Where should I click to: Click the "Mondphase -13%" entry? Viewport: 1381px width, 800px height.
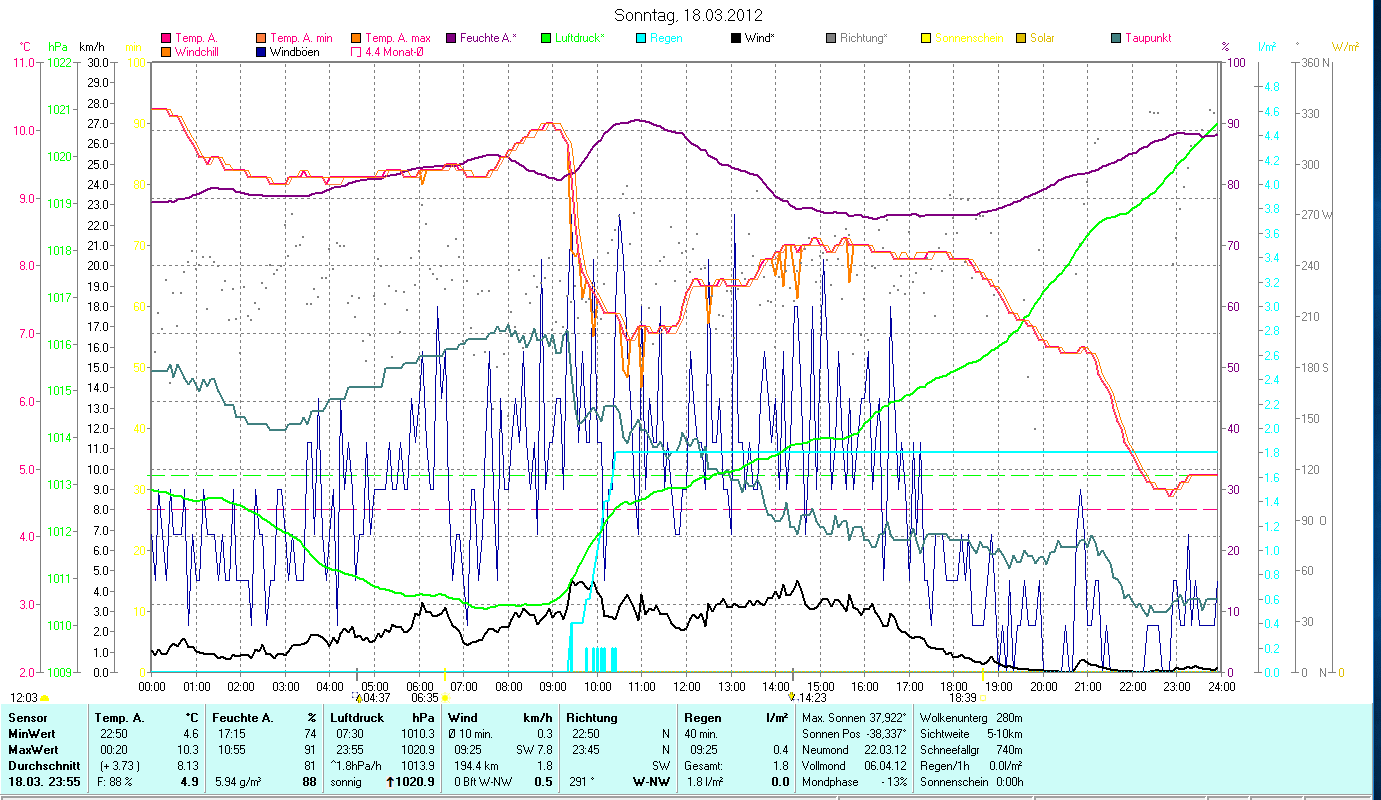(855, 782)
